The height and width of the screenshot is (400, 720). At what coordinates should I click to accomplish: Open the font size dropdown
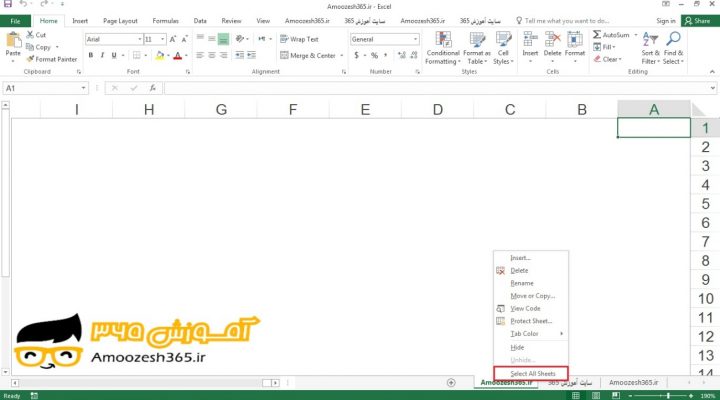coord(163,39)
